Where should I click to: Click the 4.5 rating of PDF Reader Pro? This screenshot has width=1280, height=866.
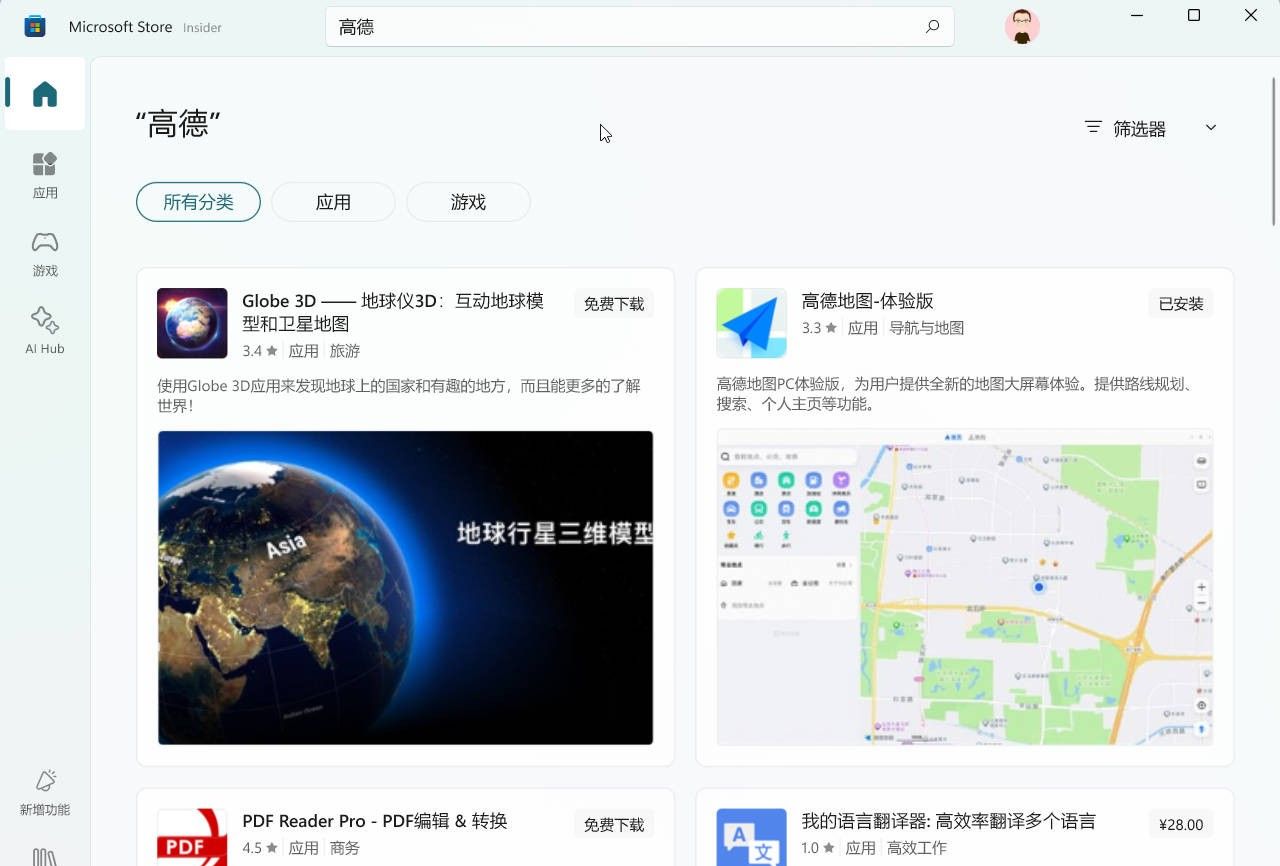pyautogui.click(x=260, y=848)
